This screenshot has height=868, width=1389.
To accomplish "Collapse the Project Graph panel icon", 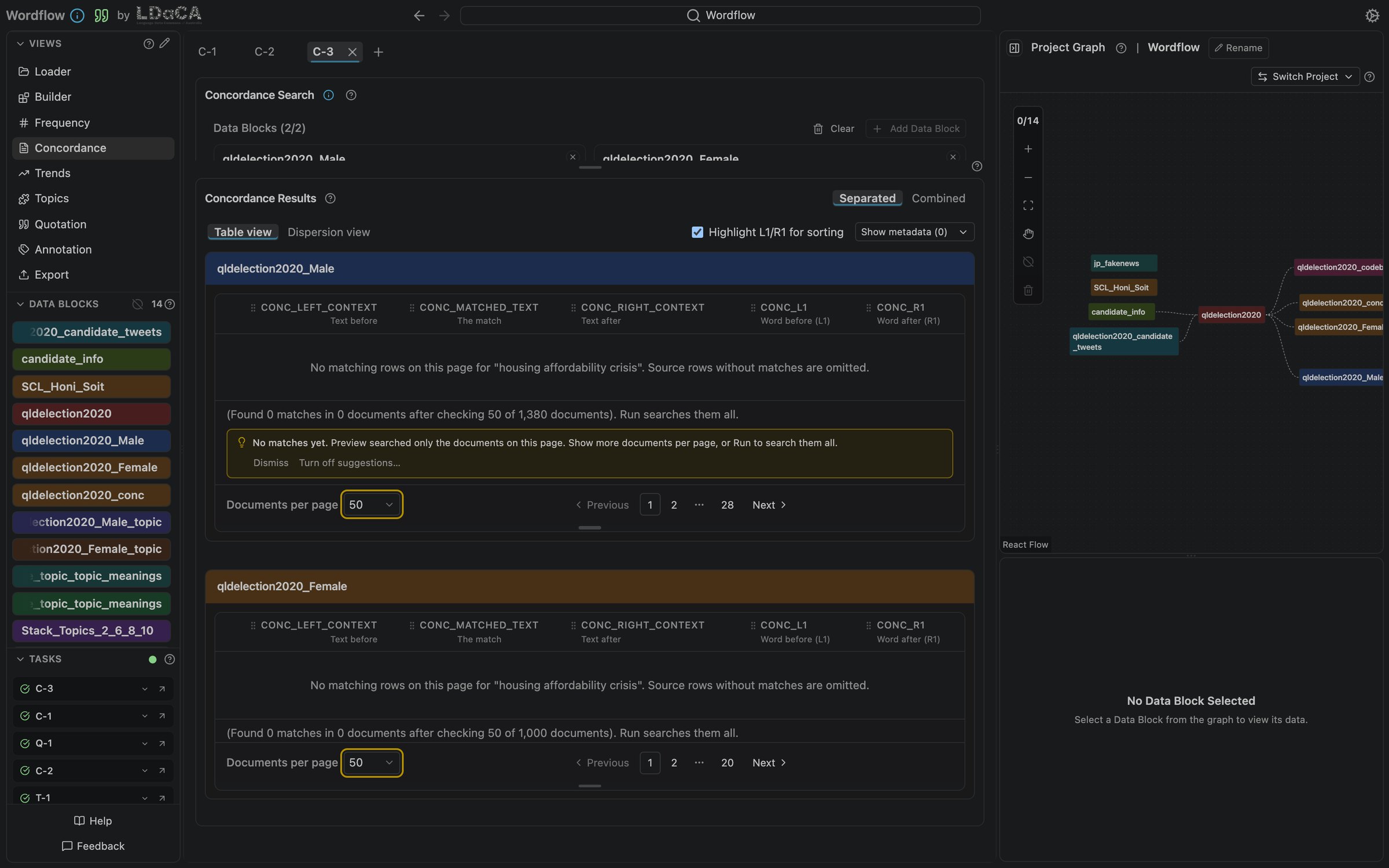I will (x=1014, y=47).
